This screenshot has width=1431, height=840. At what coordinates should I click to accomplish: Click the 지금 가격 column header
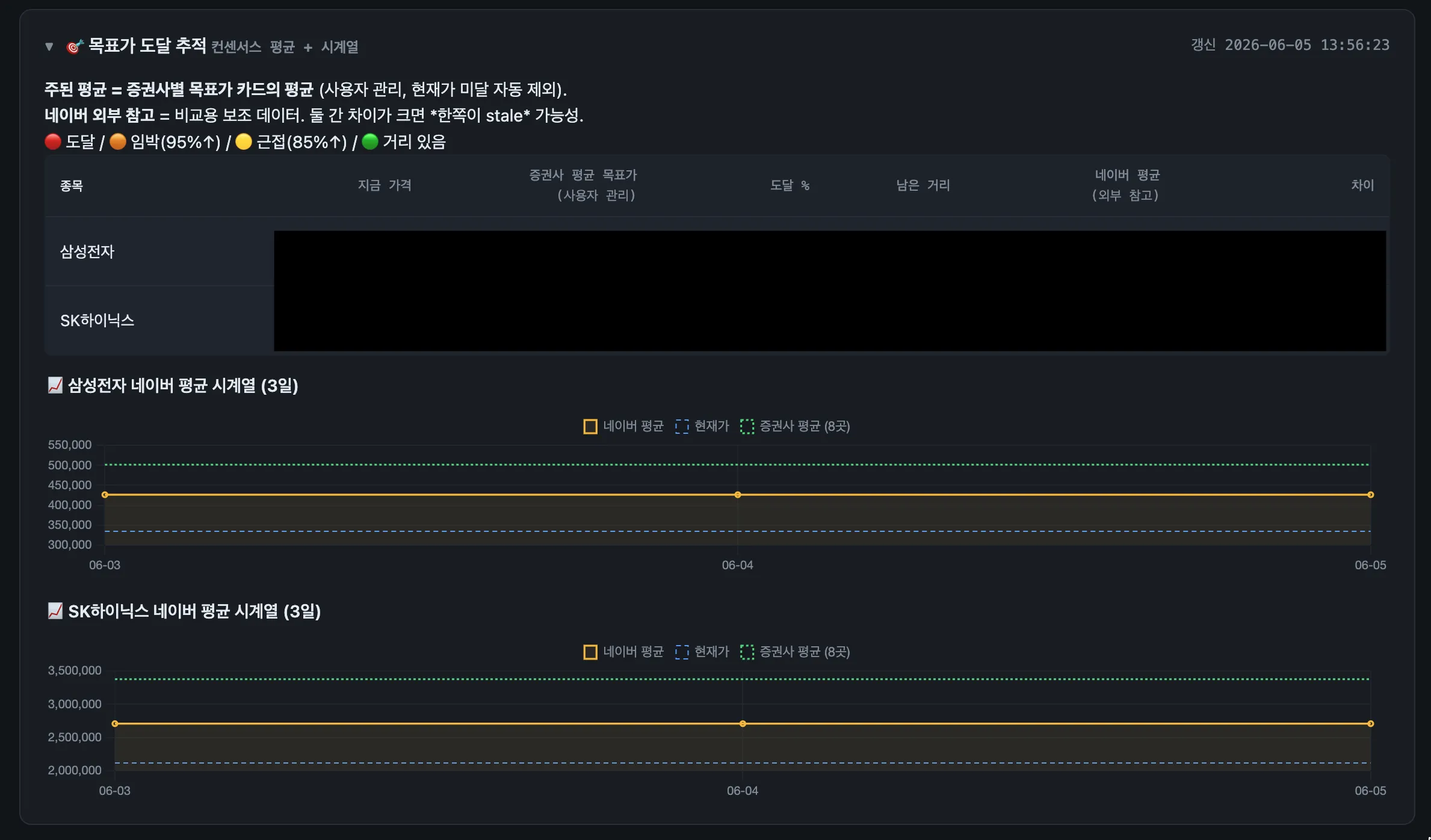[x=385, y=185]
